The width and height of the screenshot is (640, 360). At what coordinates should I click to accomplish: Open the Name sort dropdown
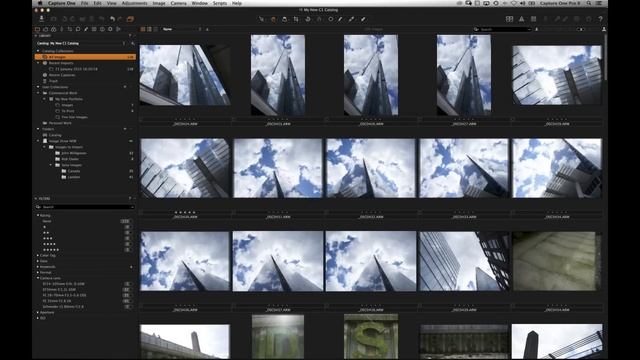coord(182,29)
